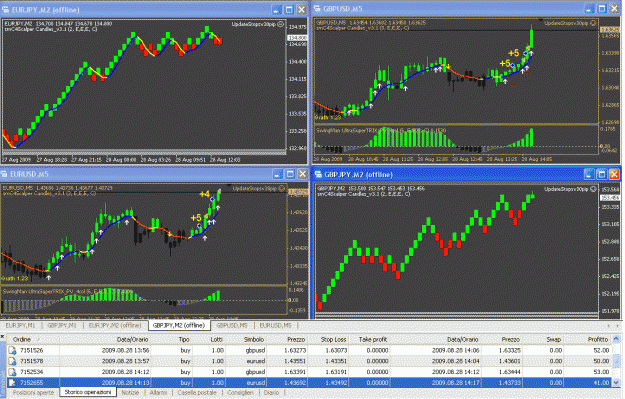This screenshot has width=625, height=399.
Task: Click the EURUSD,M5 window title icon
Action: click(4, 174)
